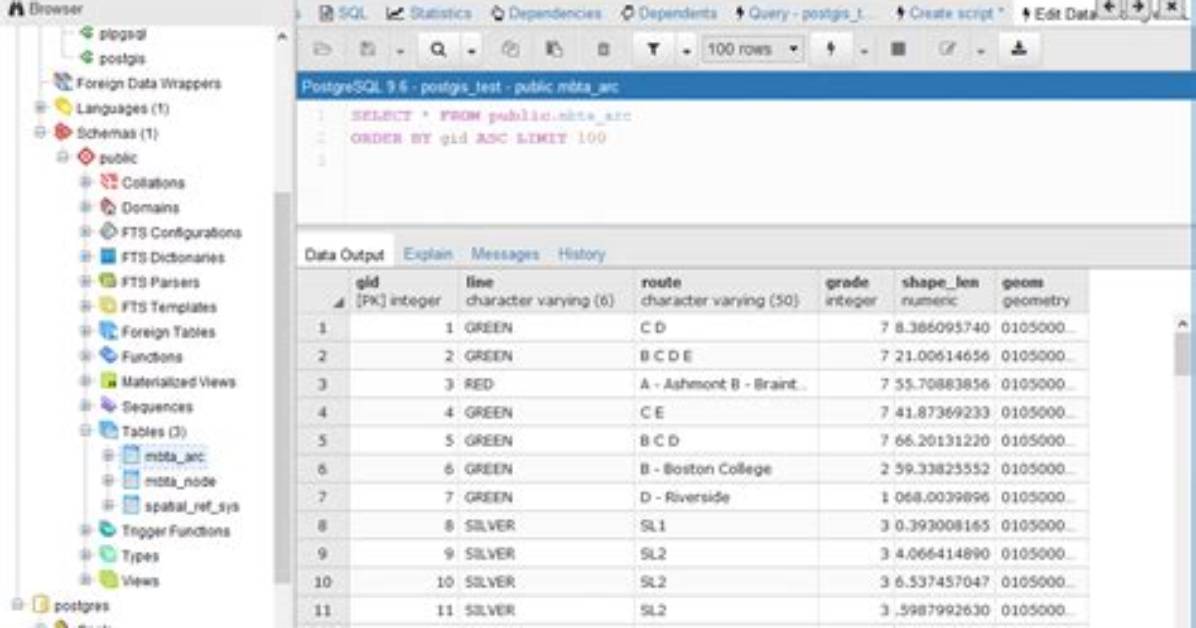This screenshot has width=1196, height=628.
Task: Collapse the public schema node
Action: (x=63, y=157)
